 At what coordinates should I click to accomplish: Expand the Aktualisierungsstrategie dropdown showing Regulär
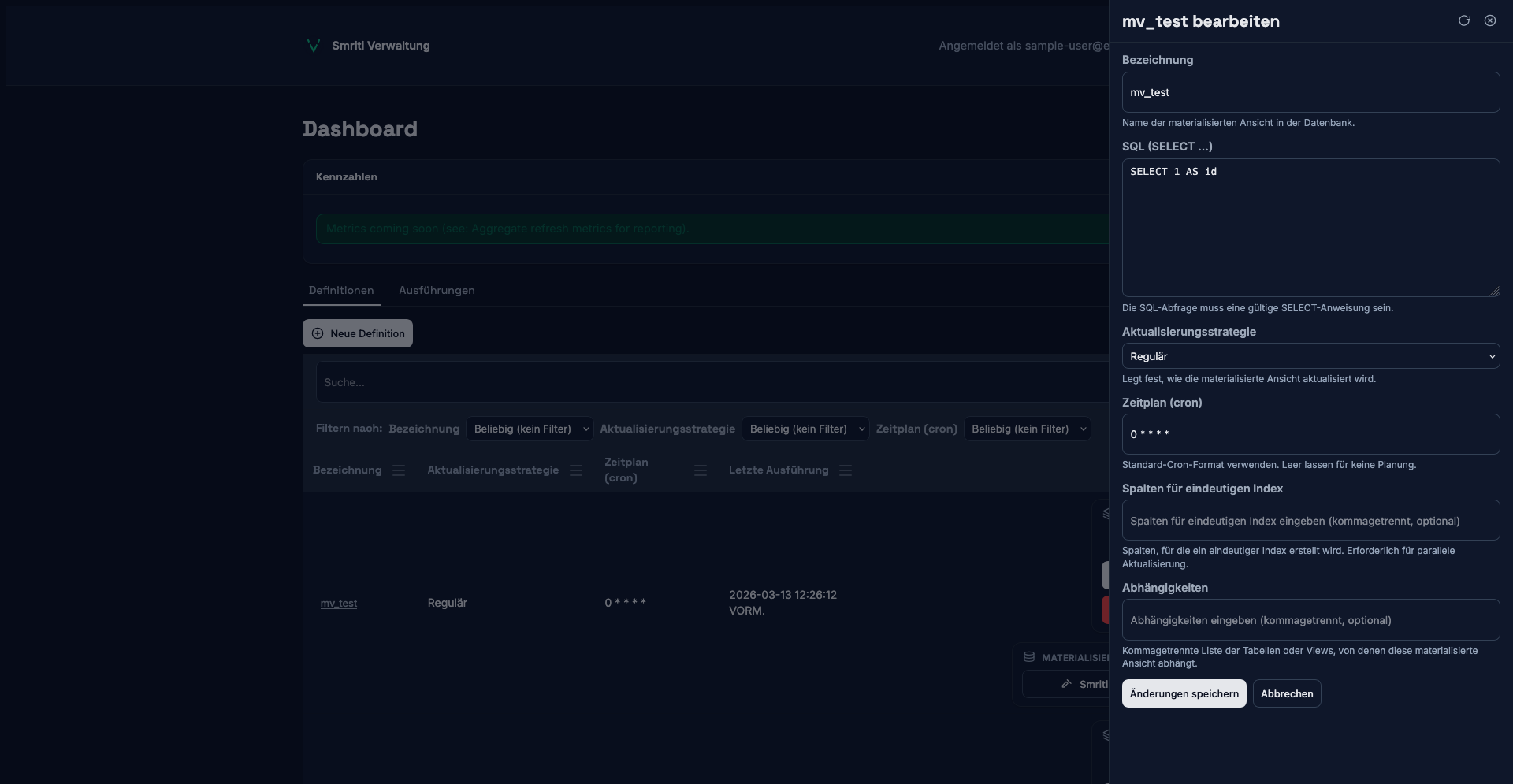pos(1310,356)
